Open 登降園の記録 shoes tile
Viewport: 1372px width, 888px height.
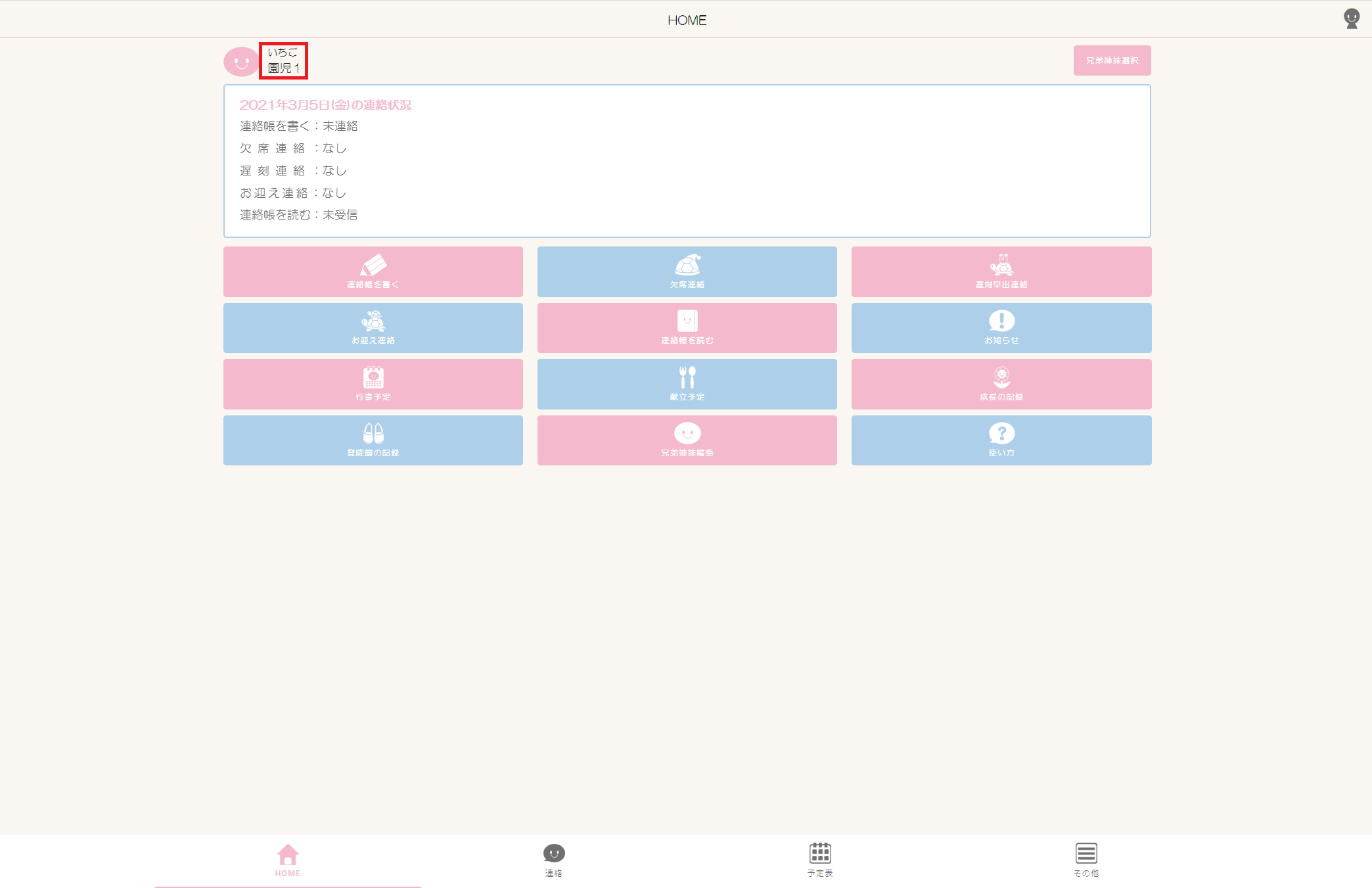pos(373,440)
